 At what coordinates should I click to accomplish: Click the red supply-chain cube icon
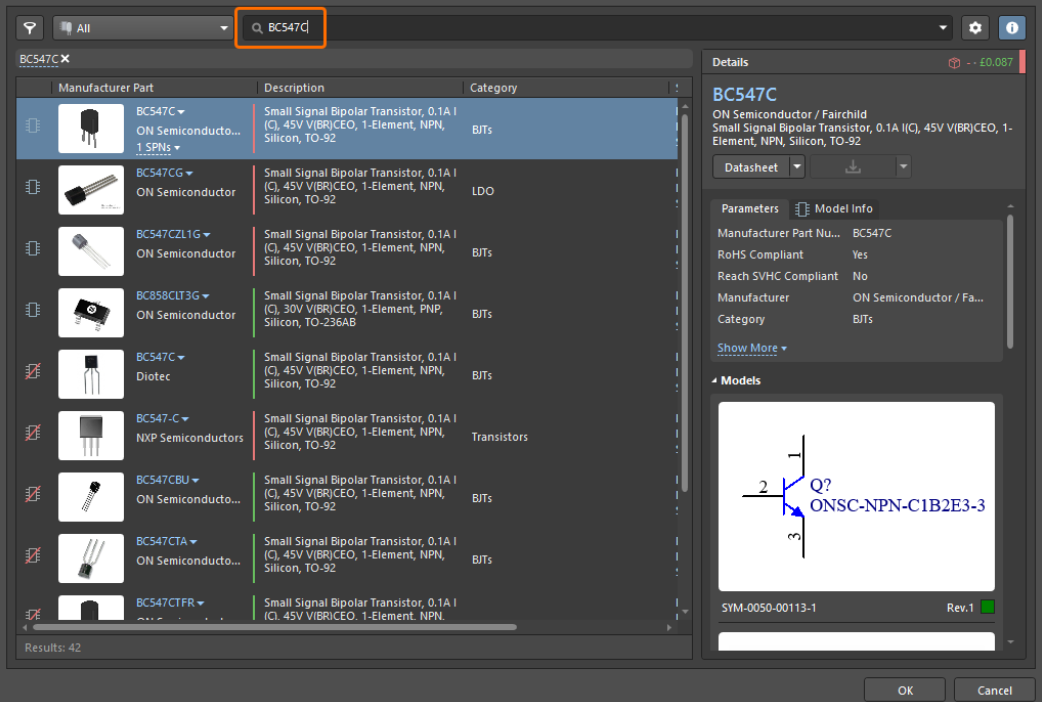(x=954, y=62)
